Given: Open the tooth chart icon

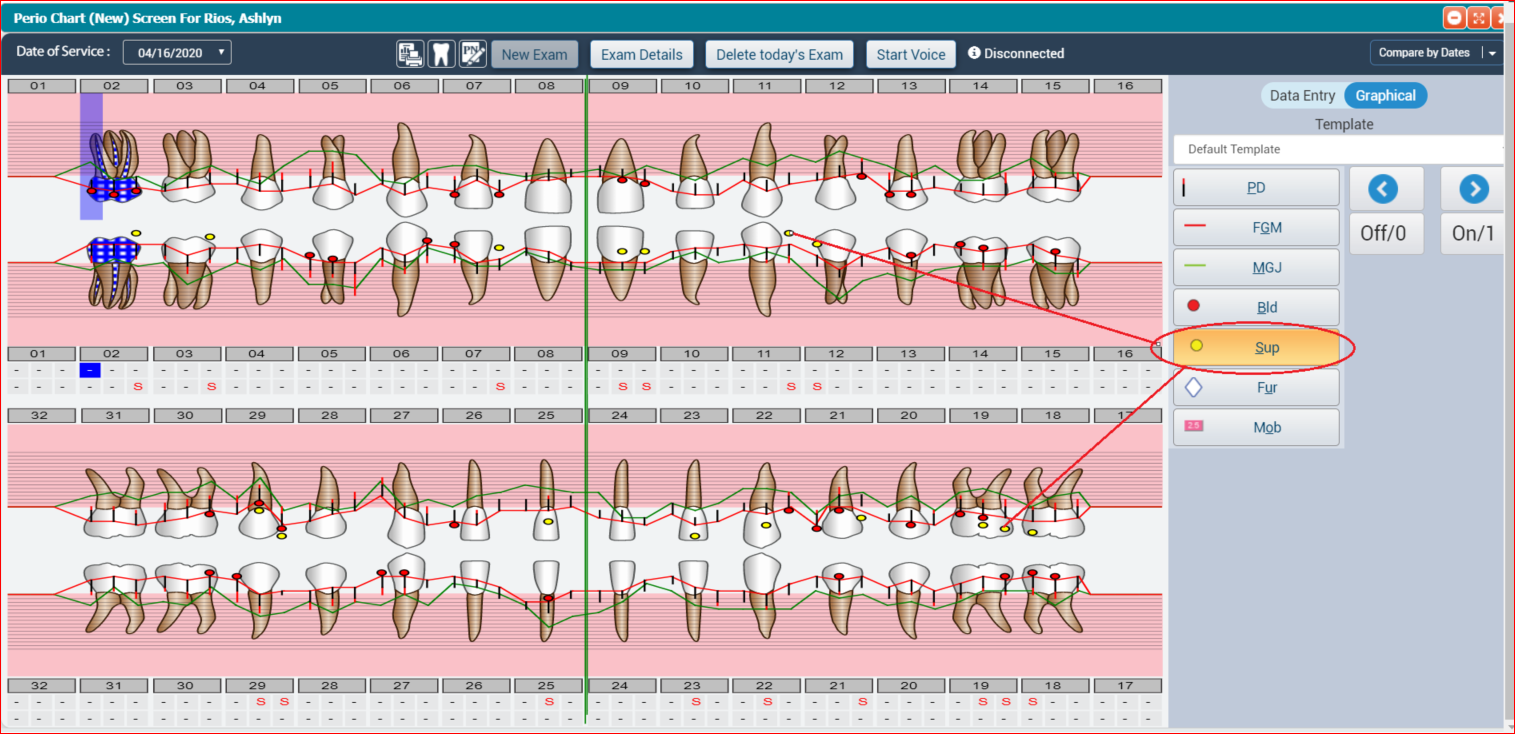Looking at the screenshot, I should pos(441,54).
